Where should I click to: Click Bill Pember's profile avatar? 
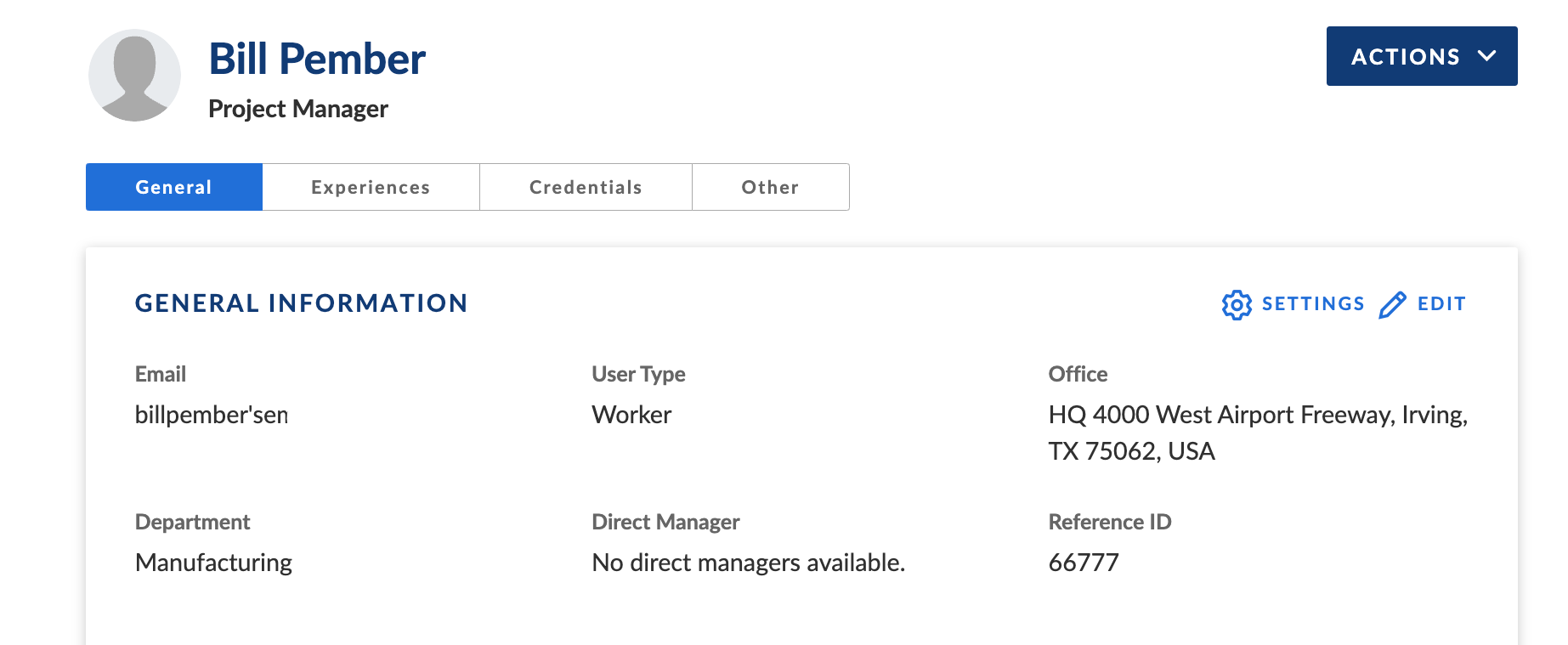click(134, 76)
